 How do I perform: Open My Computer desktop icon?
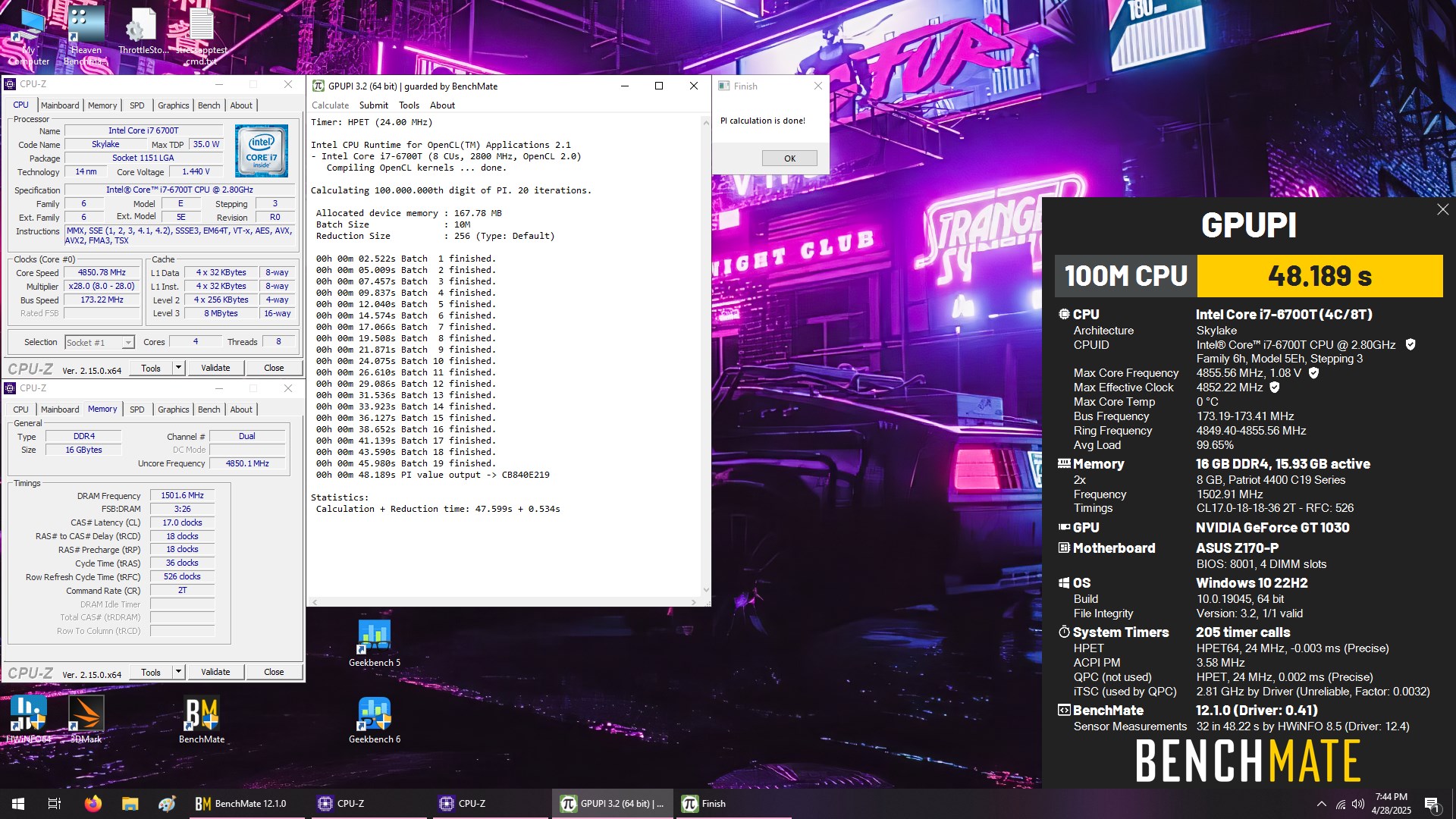pyautogui.click(x=28, y=36)
